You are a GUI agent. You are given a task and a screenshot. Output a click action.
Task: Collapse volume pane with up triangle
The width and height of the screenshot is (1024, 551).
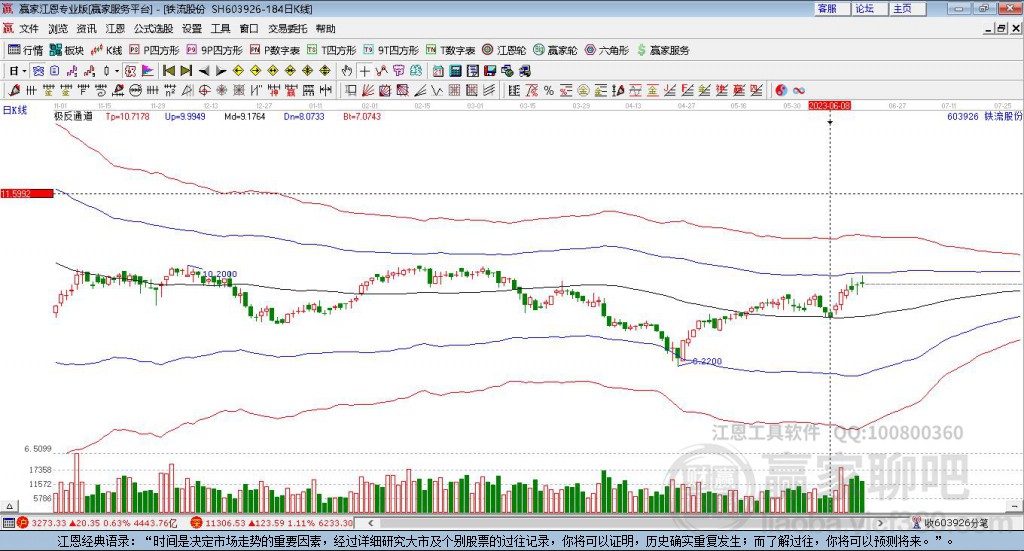pos(9,506)
